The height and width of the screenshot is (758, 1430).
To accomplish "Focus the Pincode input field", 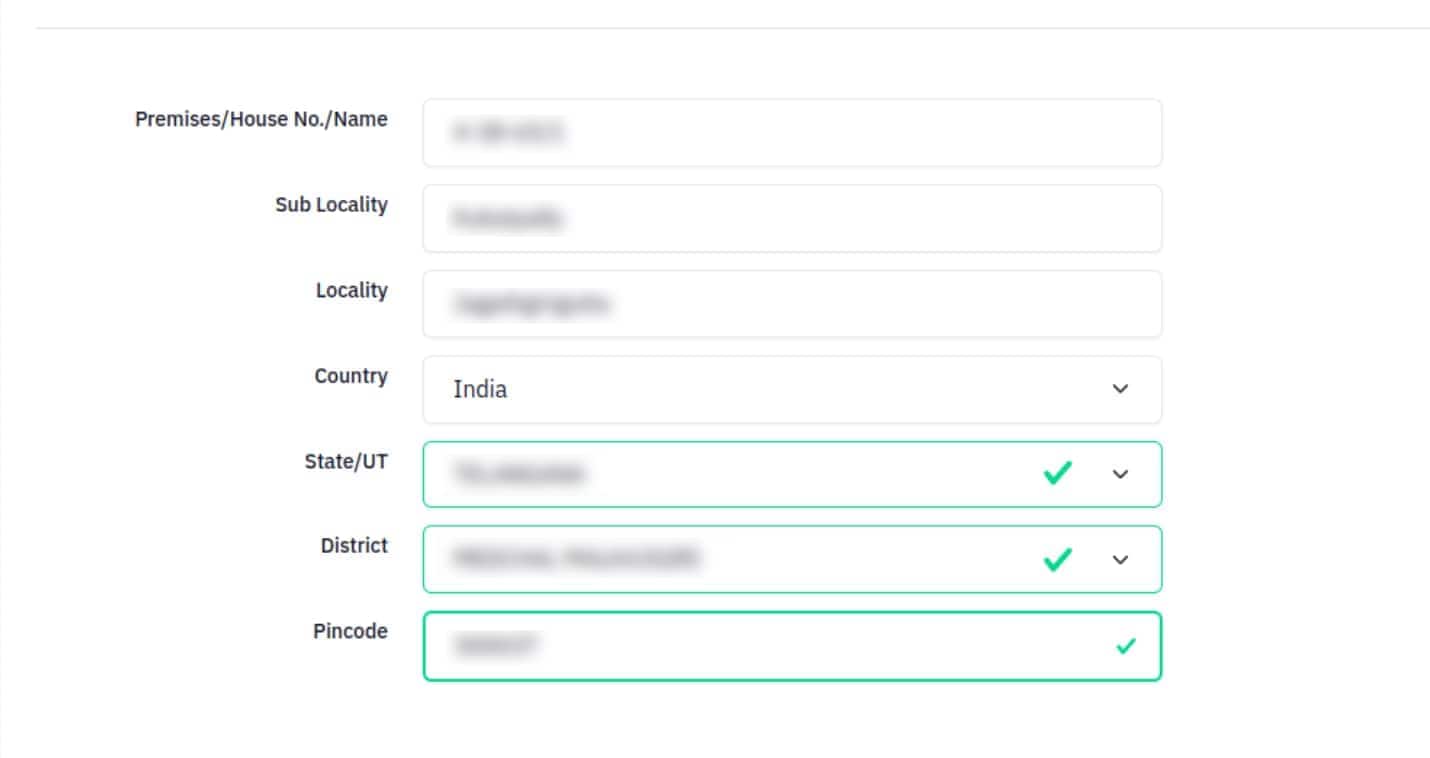I will coord(792,646).
